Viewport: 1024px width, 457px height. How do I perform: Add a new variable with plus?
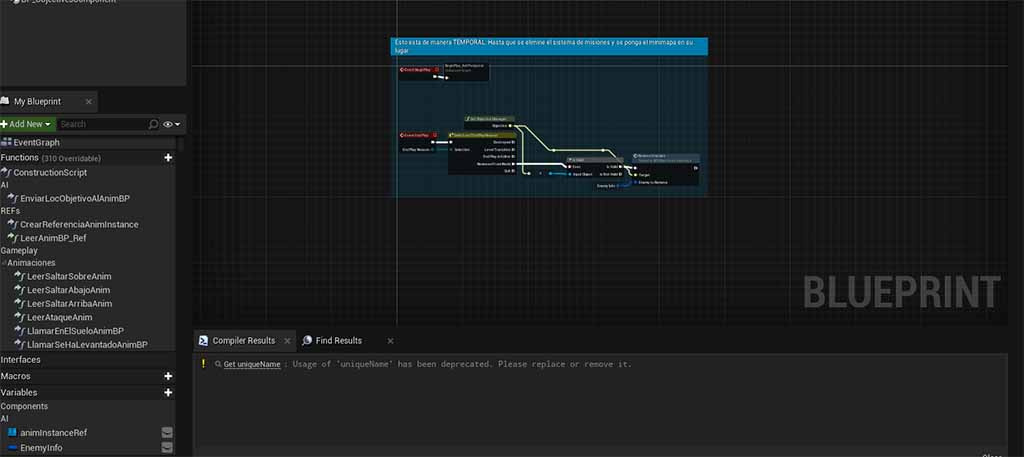168,392
